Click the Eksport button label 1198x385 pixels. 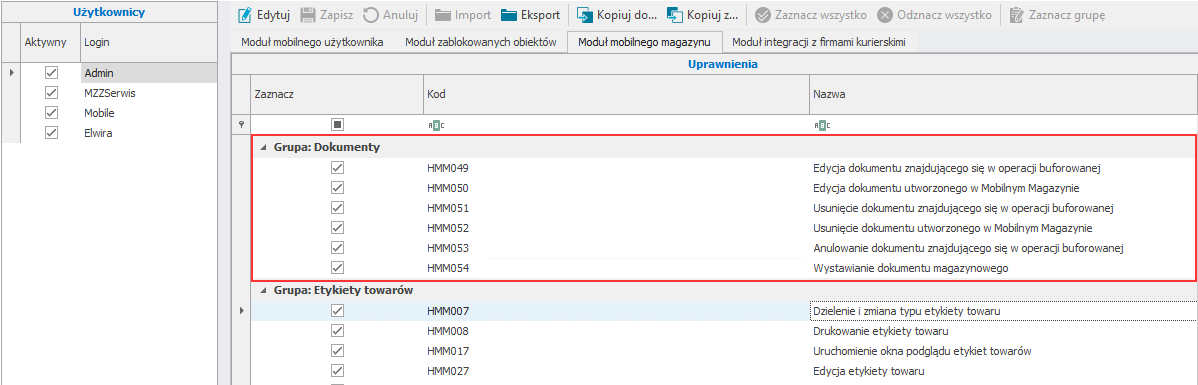tap(540, 15)
